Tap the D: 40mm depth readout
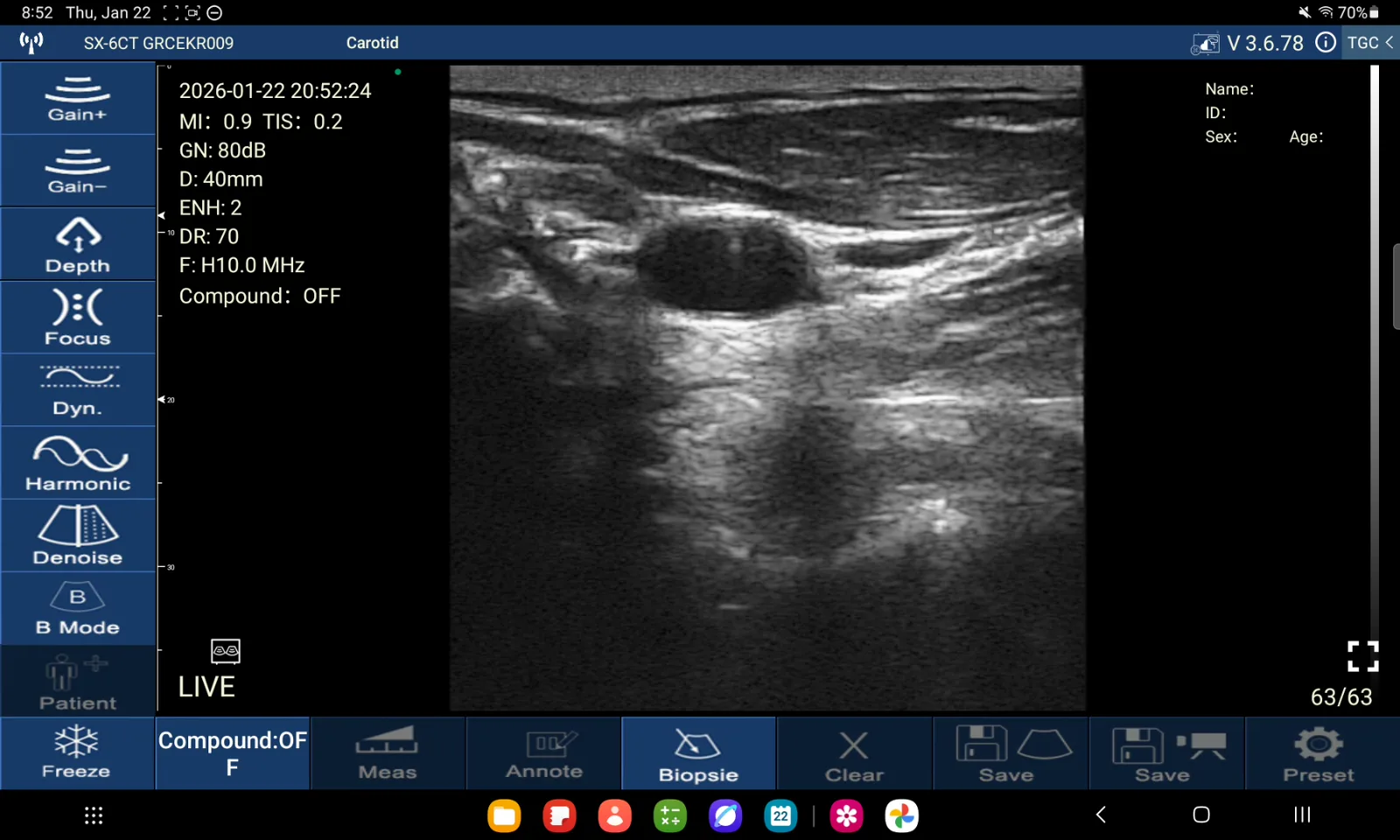 pyautogui.click(x=220, y=179)
